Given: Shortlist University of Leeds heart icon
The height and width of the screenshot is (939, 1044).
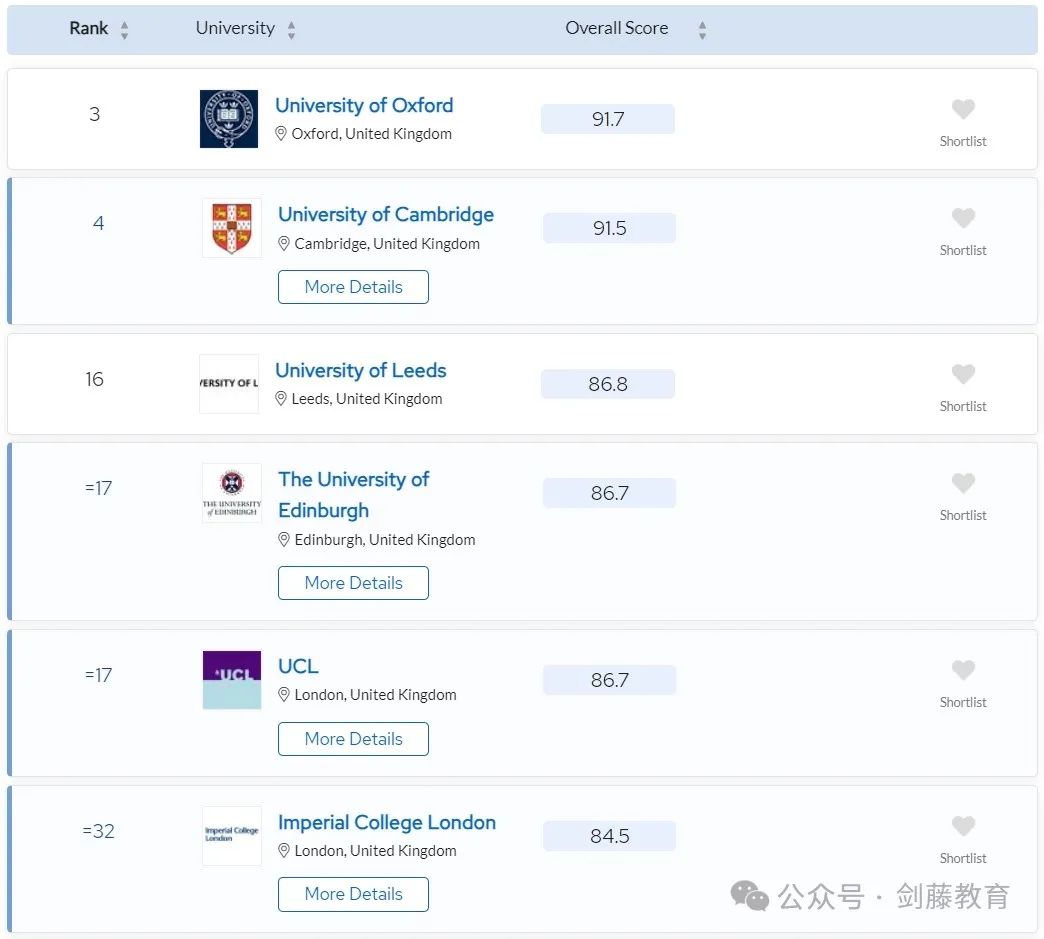Looking at the screenshot, I should tap(963, 374).
